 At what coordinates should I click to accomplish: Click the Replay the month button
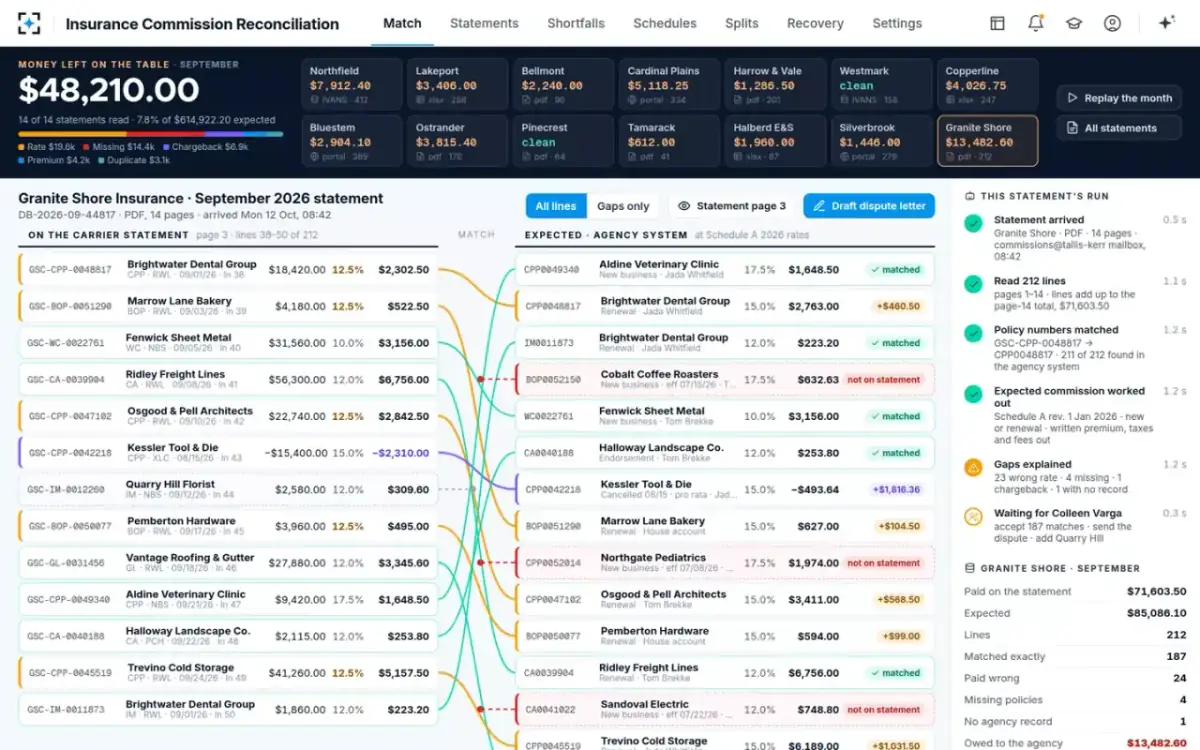point(1118,98)
